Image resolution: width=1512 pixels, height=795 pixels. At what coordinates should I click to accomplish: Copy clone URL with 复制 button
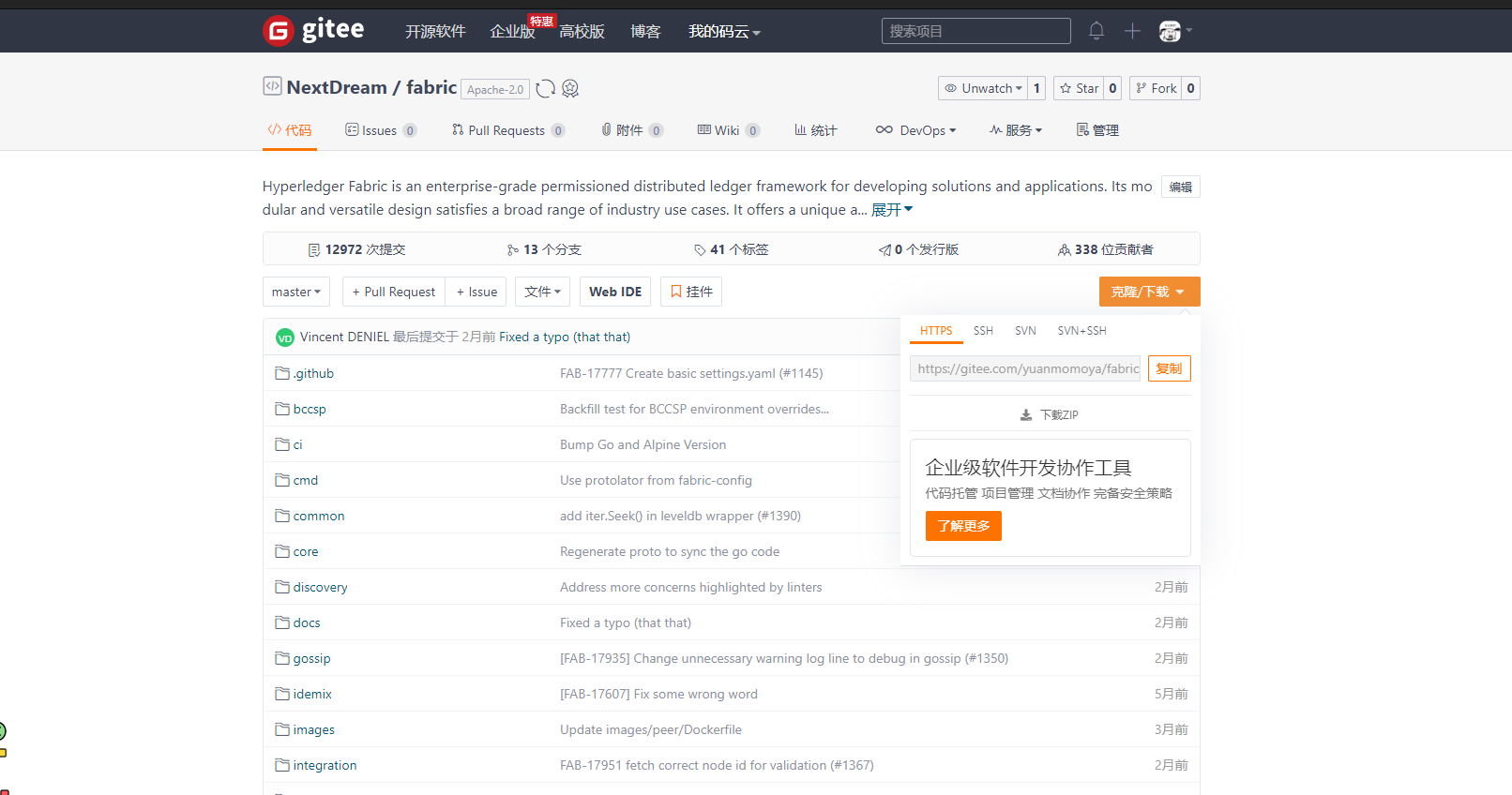tap(1170, 368)
